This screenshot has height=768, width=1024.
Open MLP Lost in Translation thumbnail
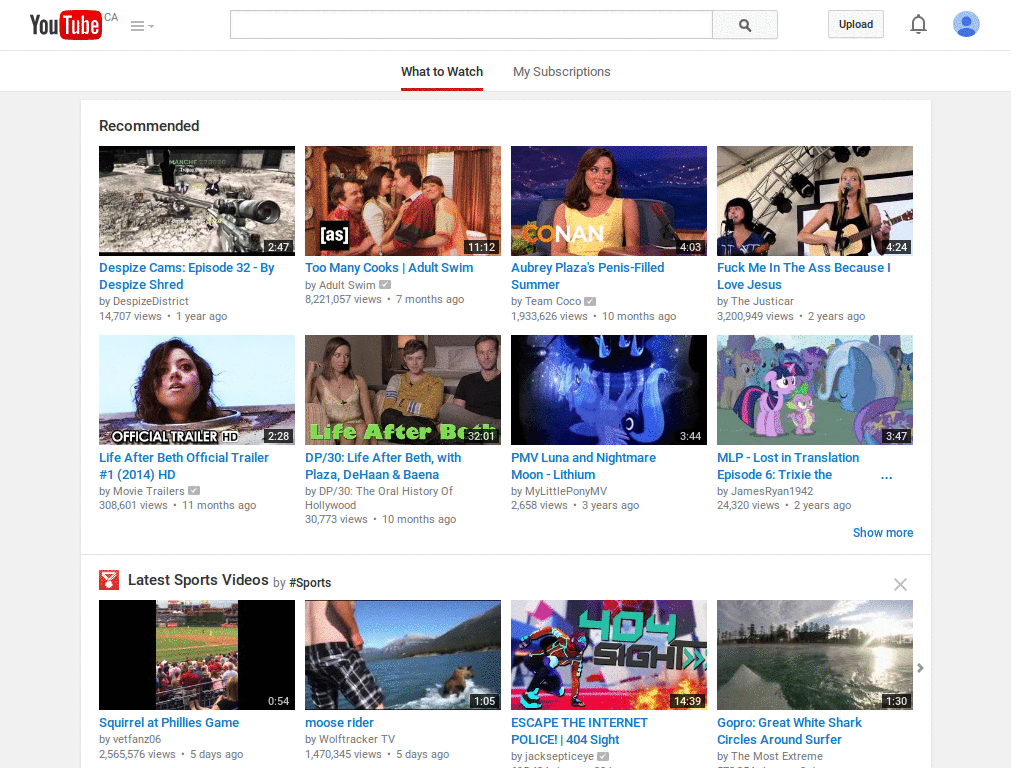point(815,390)
